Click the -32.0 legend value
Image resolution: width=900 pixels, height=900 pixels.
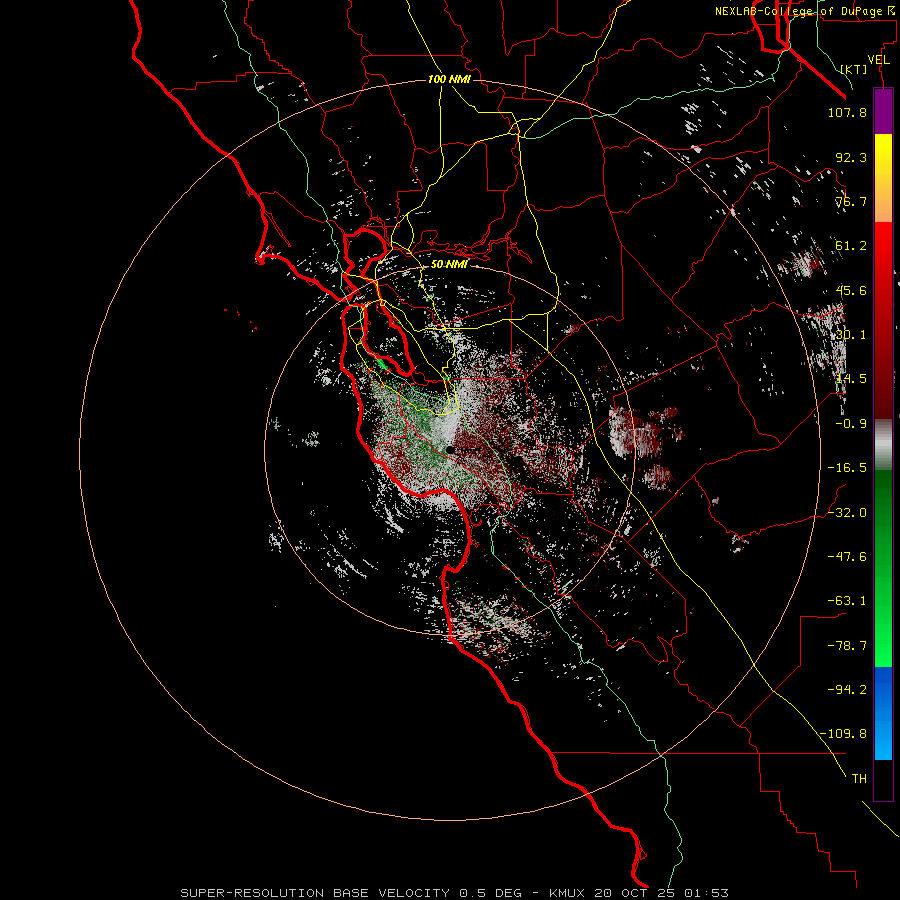pos(847,513)
